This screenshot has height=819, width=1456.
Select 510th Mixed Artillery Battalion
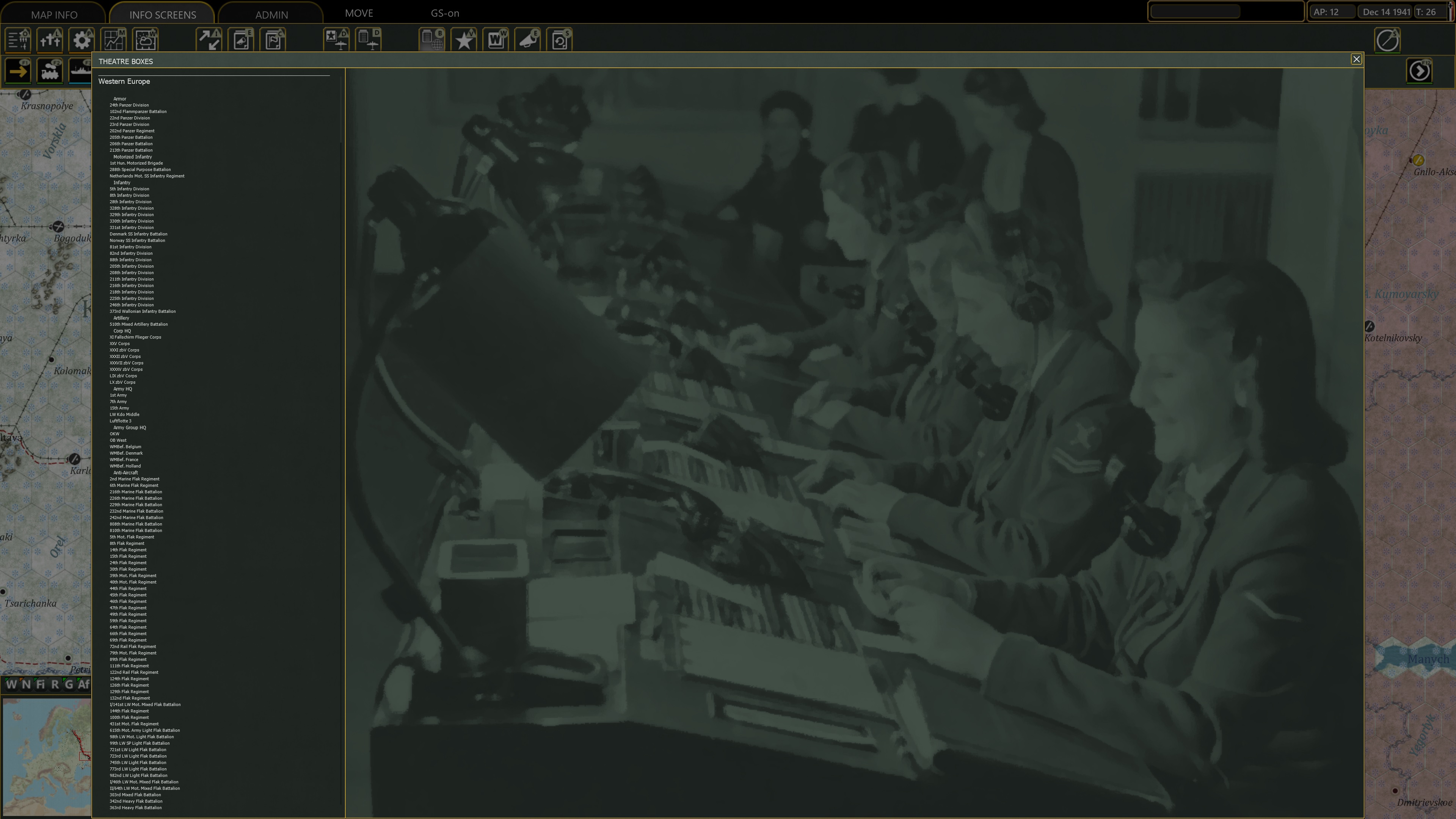138,325
